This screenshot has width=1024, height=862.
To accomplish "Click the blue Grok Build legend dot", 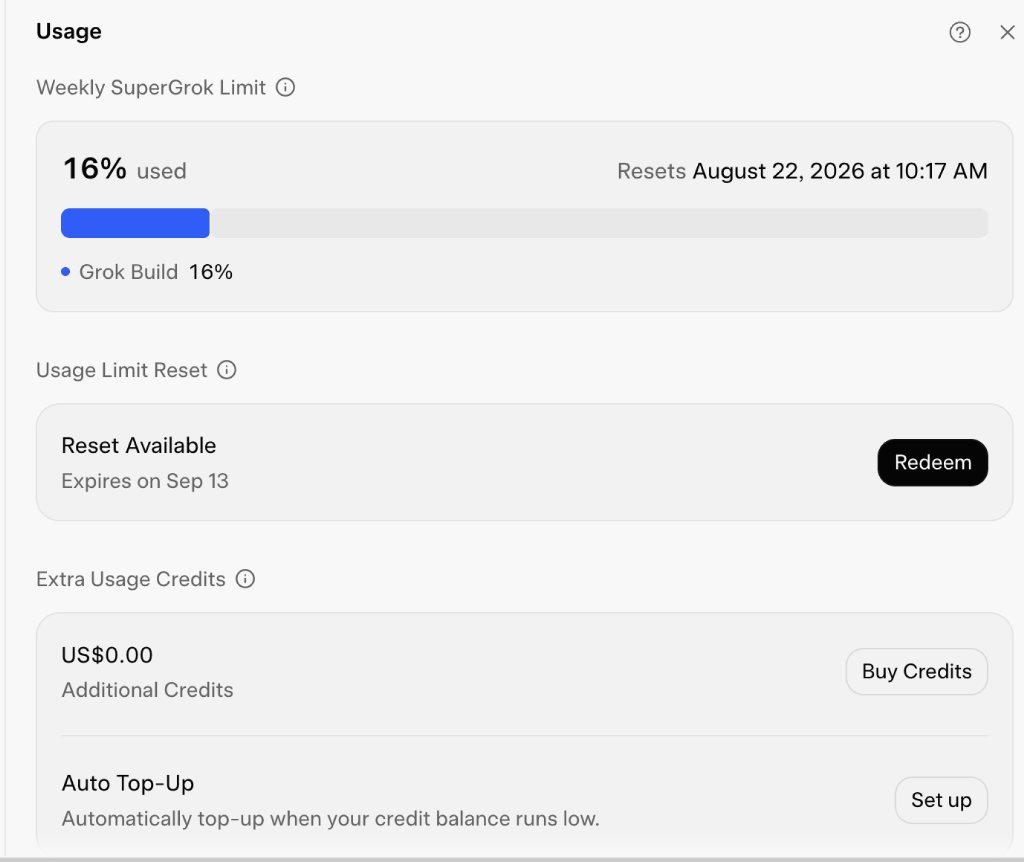I will tap(65, 272).
